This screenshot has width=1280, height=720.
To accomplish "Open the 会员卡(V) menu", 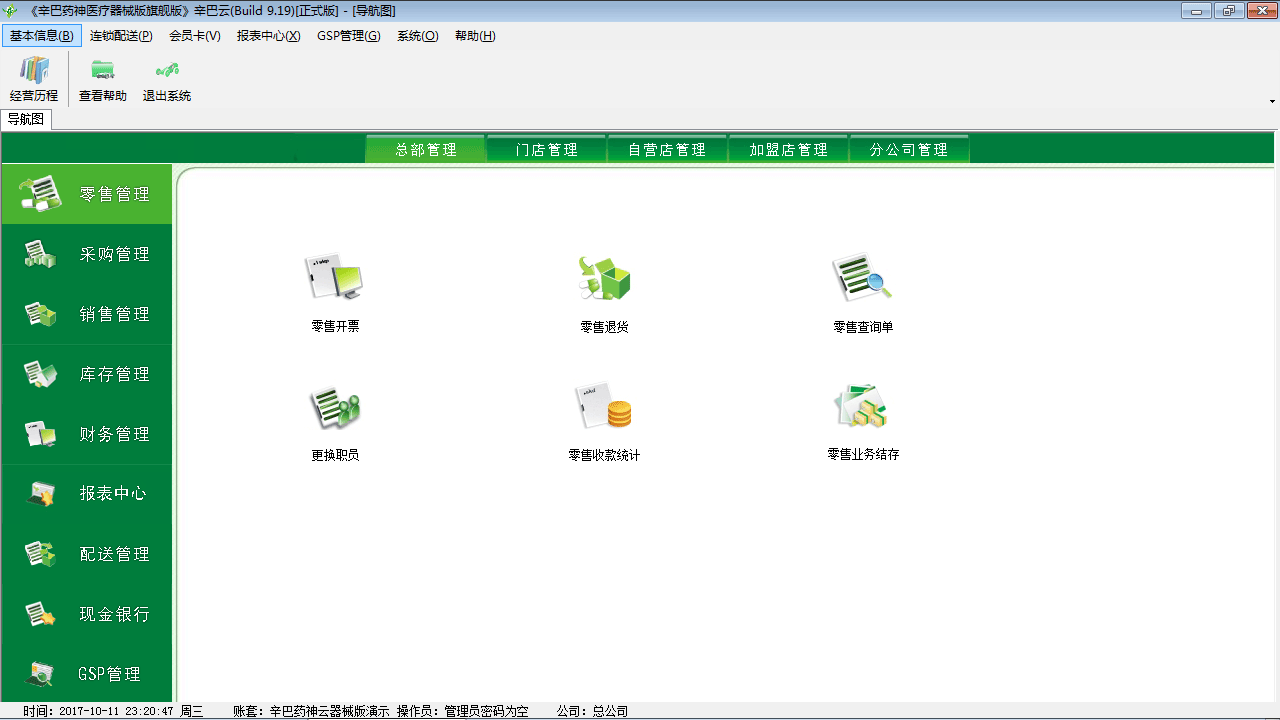I will [x=195, y=36].
